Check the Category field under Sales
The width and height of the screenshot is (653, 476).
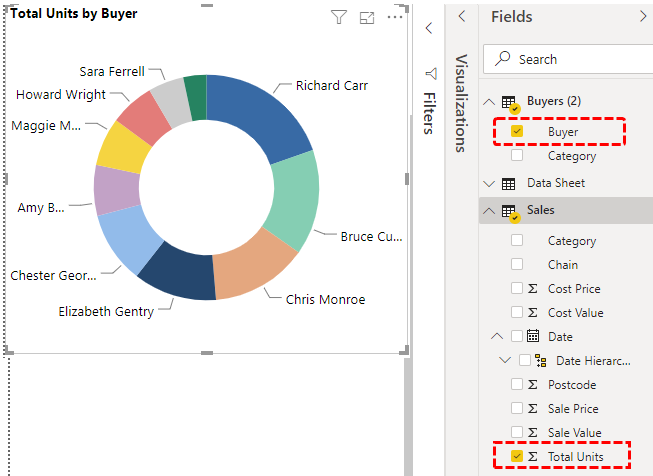pyautogui.click(x=517, y=240)
